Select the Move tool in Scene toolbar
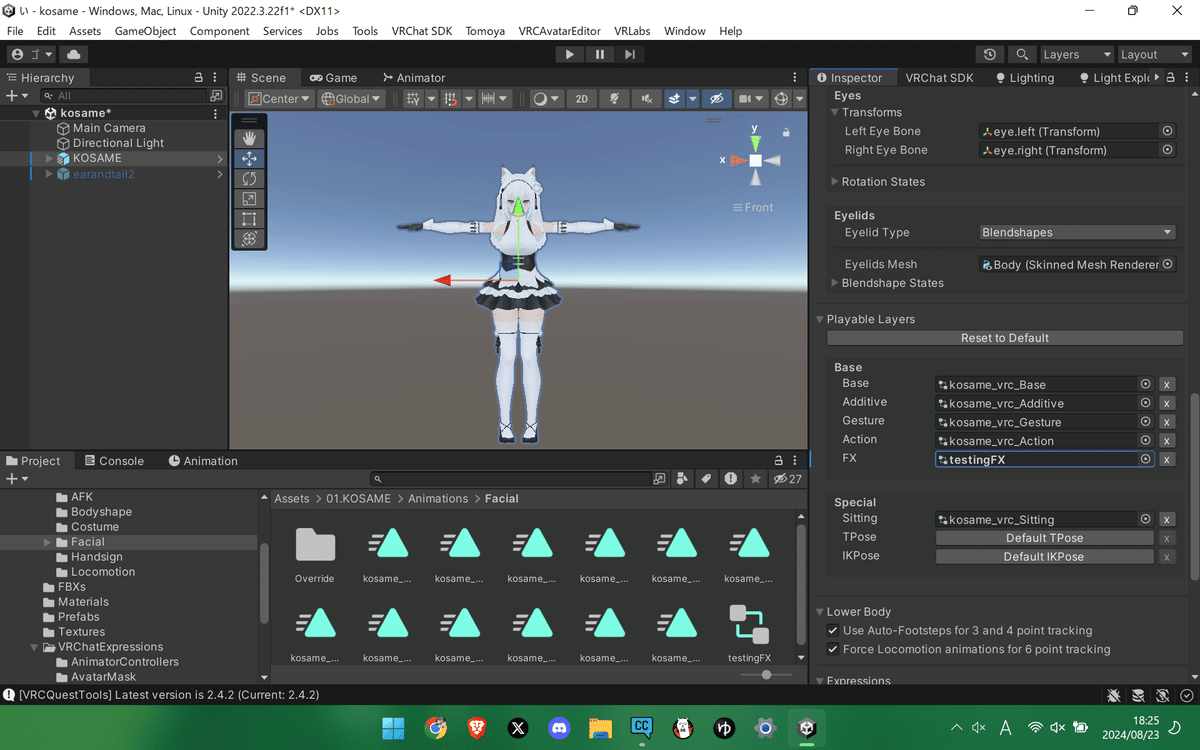This screenshot has height=750, width=1200. (x=250, y=158)
